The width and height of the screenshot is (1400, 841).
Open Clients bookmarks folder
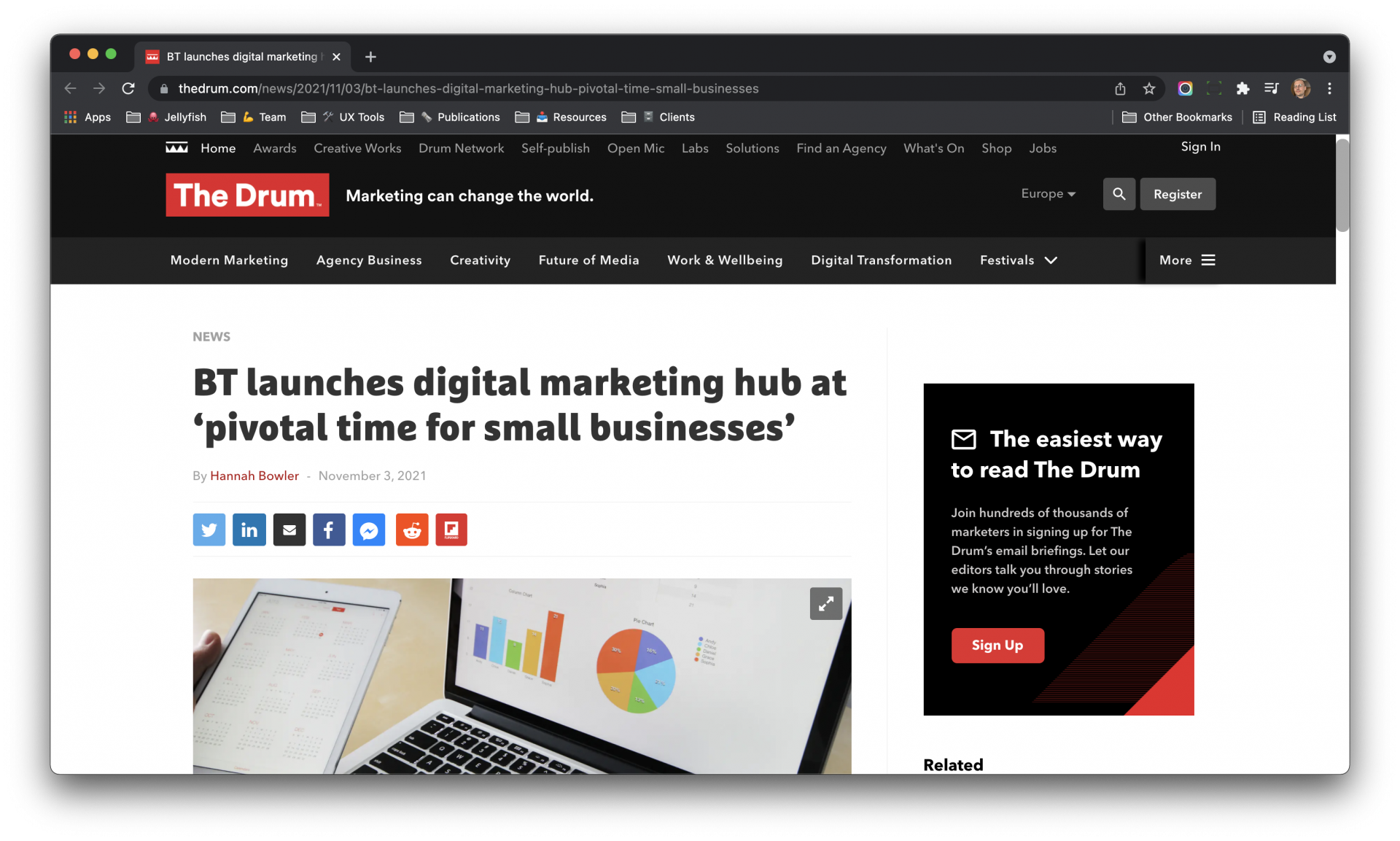tap(658, 117)
